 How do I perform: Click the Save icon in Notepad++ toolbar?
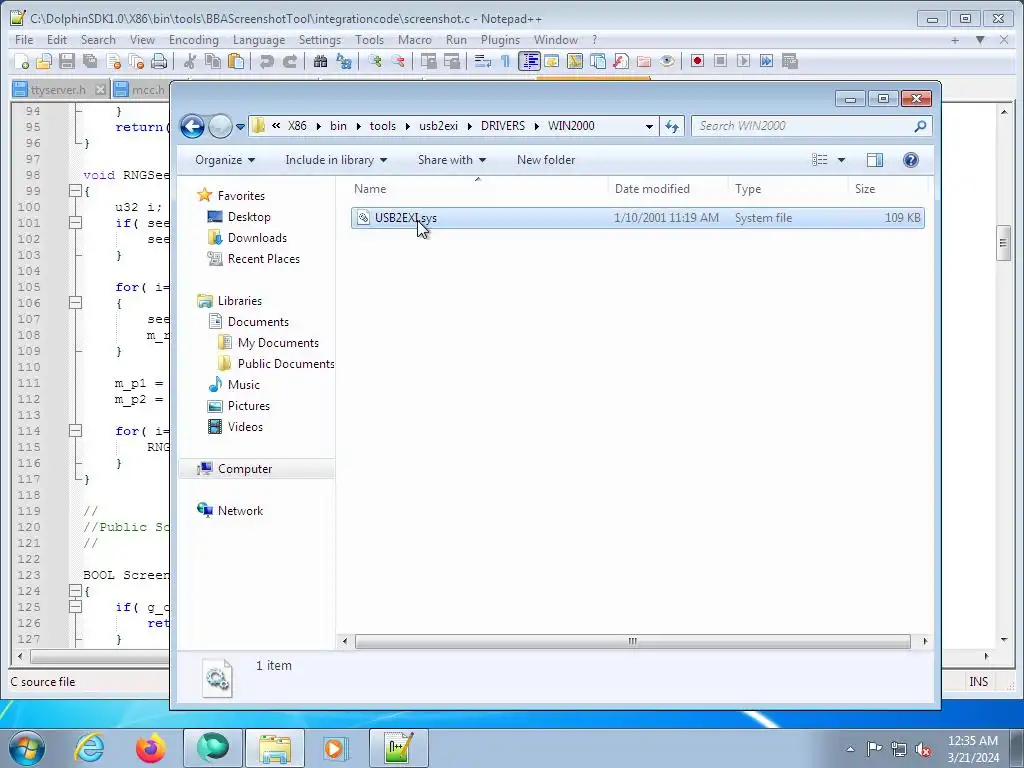(x=67, y=61)
